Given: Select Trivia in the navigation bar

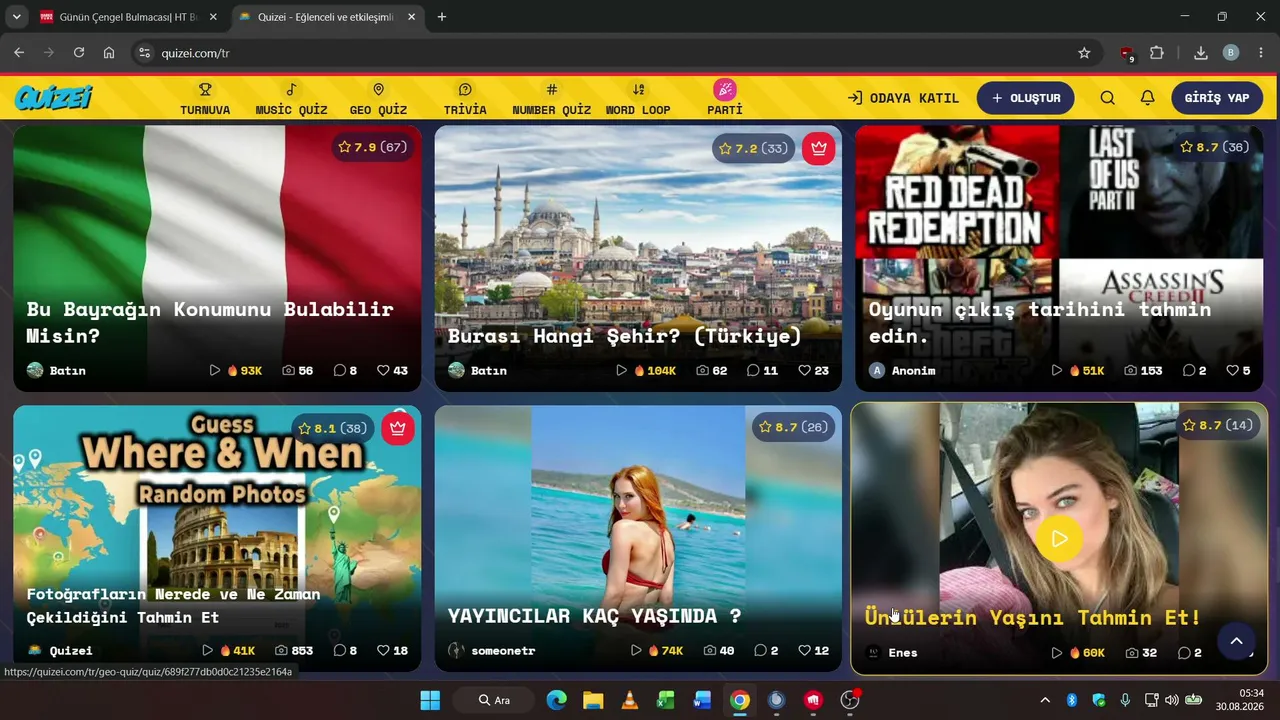Looking at the screenshot, I should pyautogui.click(x=465, y=99).
